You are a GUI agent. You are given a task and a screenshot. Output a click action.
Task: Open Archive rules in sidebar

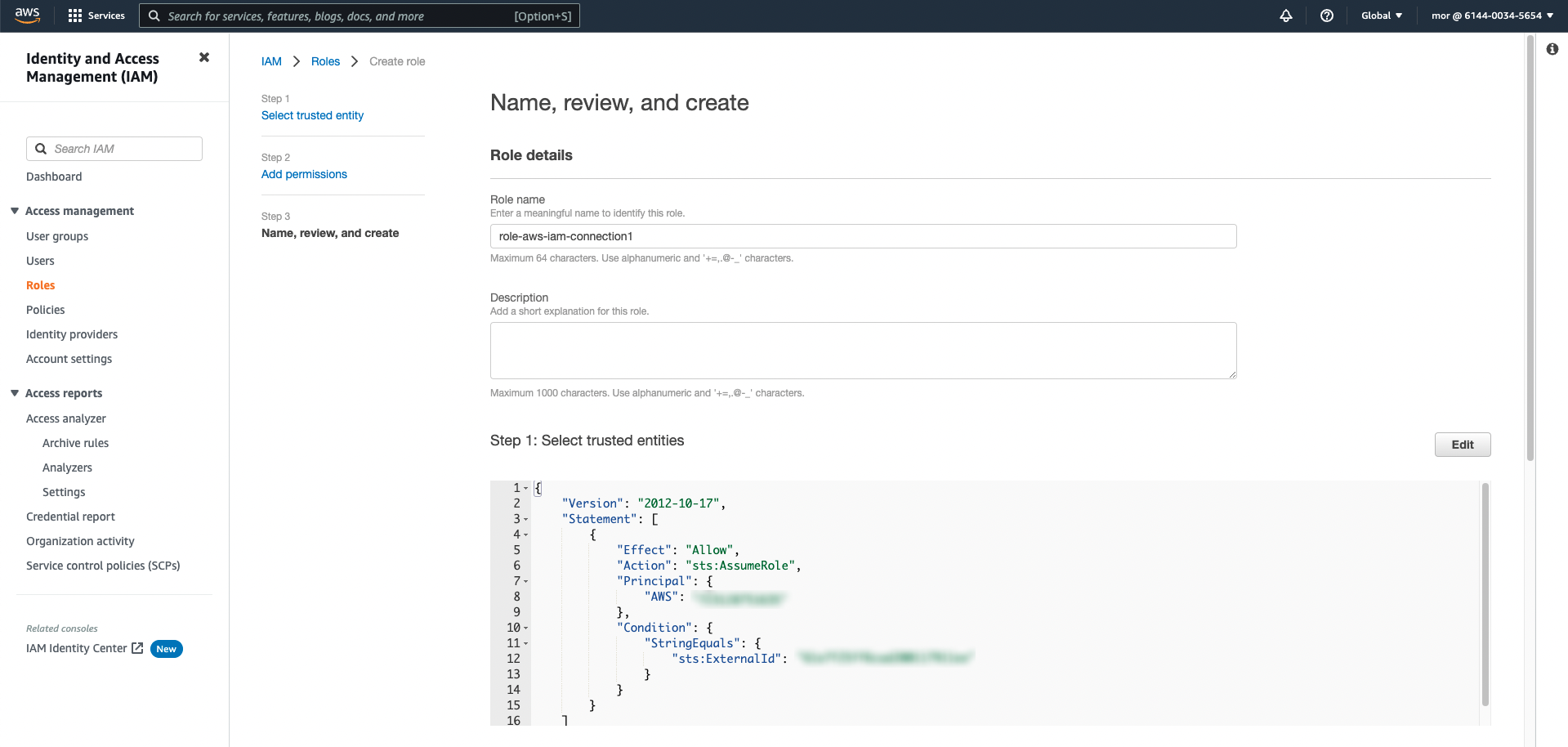pyautogui.click(x=75, y=443)
